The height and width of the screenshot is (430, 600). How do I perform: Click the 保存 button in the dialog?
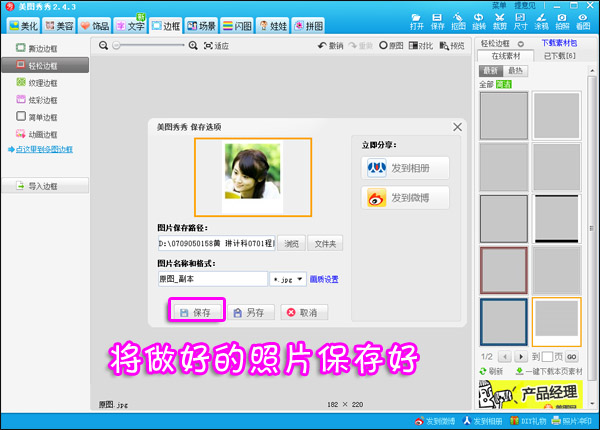coord(196,312)
